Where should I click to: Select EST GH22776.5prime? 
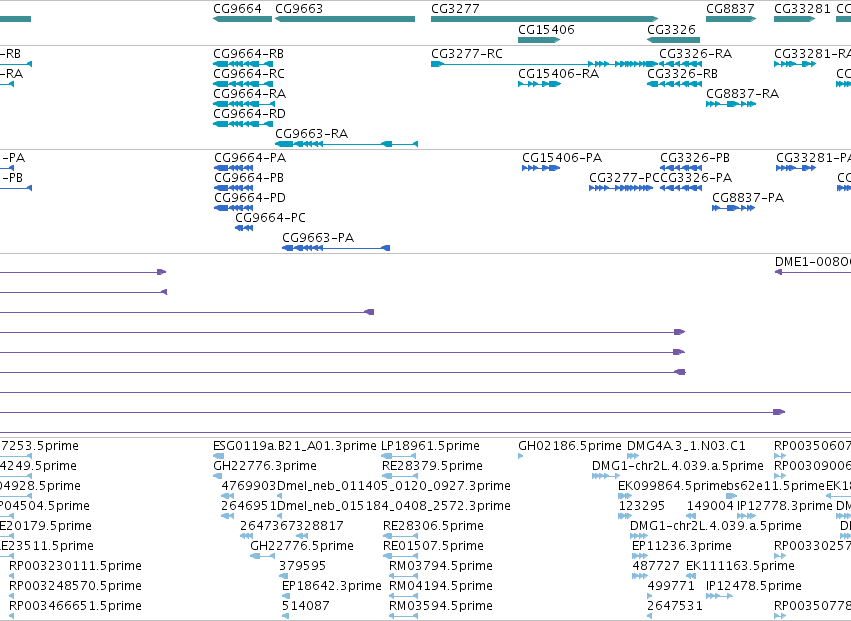coord(302,546)
